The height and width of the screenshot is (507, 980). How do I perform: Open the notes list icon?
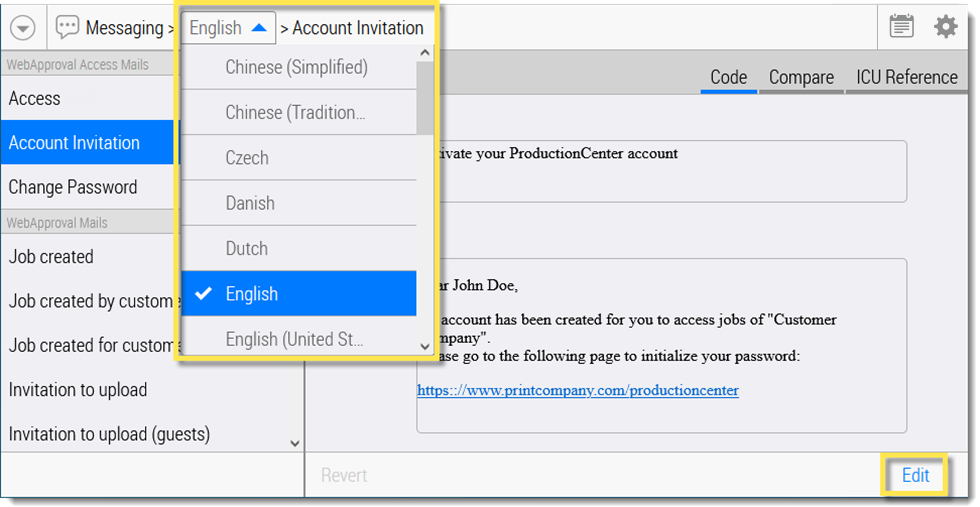click(x=901, y=27)
